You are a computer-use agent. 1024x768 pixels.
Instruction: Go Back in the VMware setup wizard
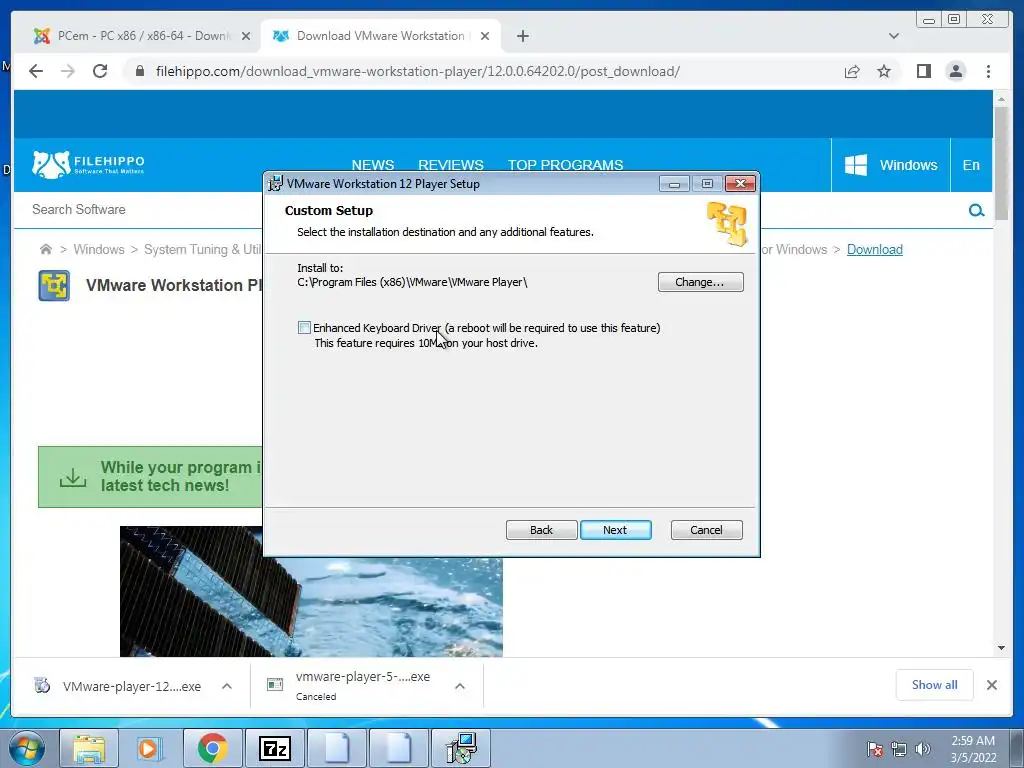click(x=541, y=530)
